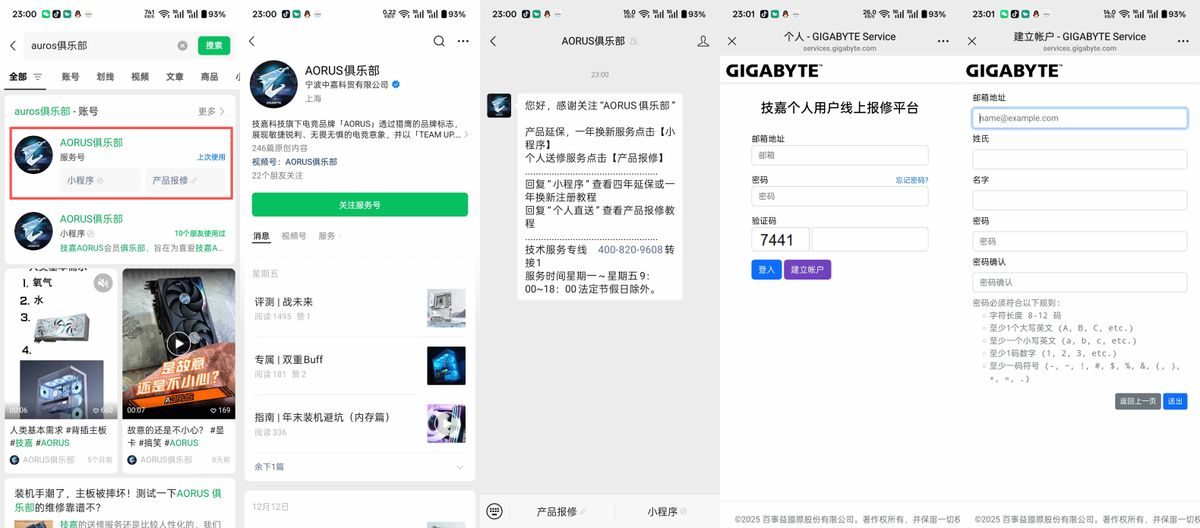Screen dimensions: 1200x528
Task: Switch to keyboard input icon in chat
Action: [x=494, y=511]
